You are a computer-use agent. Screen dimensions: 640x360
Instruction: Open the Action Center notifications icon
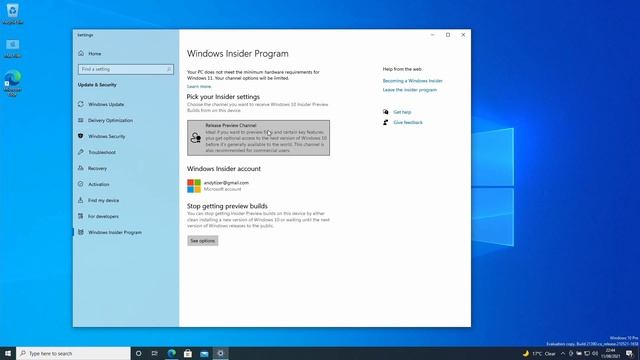[x=629, y=353]
